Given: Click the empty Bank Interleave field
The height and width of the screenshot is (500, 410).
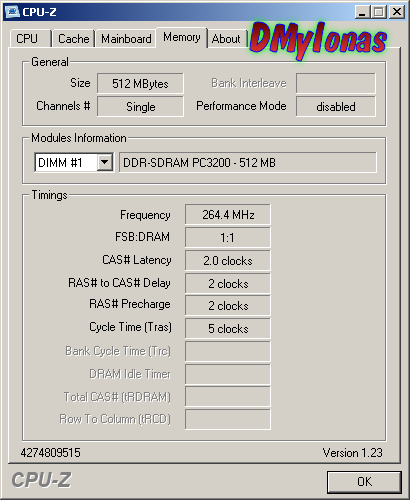Looking at the screenshot, I should coord(336,83).
